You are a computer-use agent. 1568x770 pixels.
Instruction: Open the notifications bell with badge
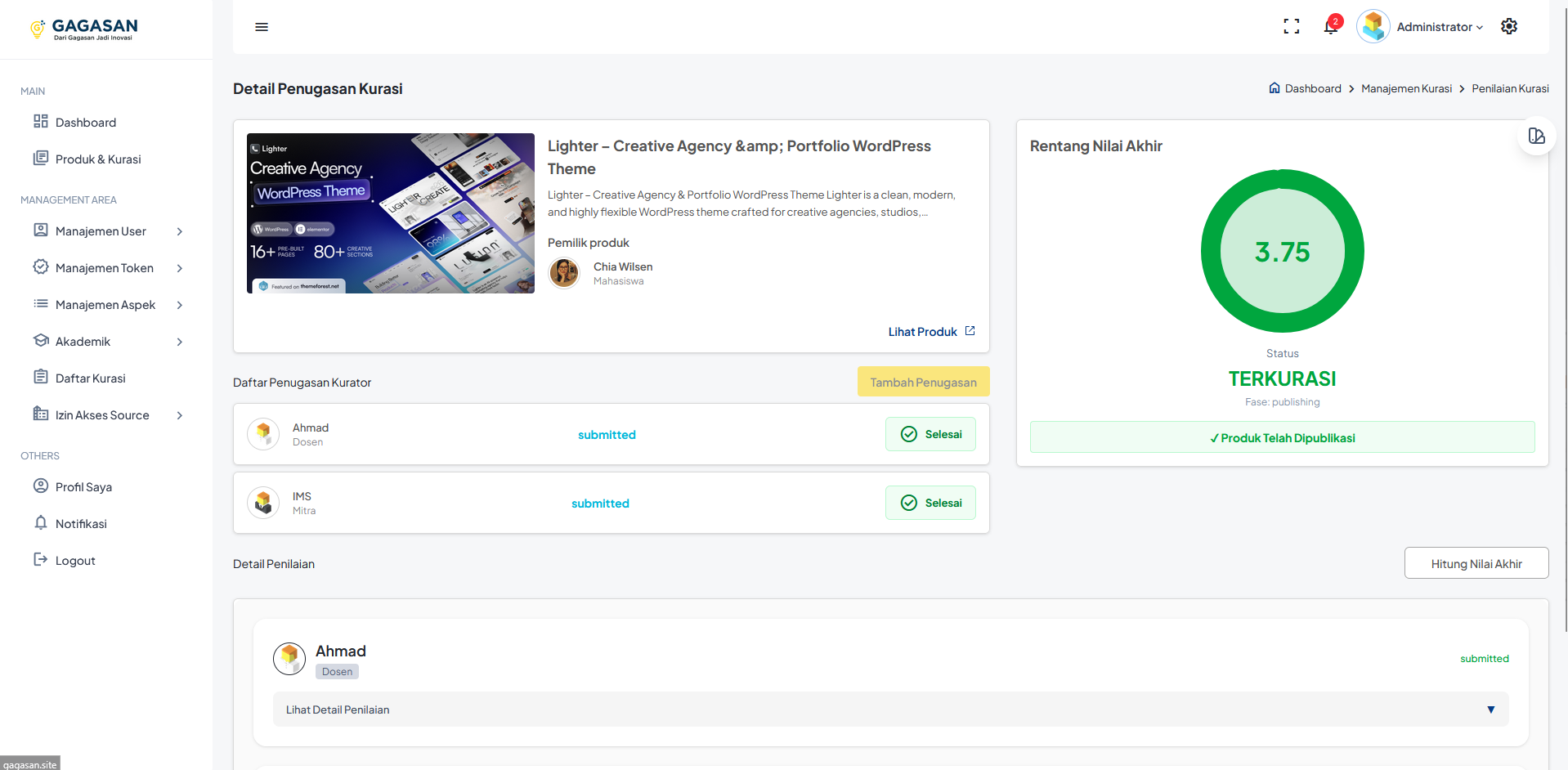tap(1332, 25)
